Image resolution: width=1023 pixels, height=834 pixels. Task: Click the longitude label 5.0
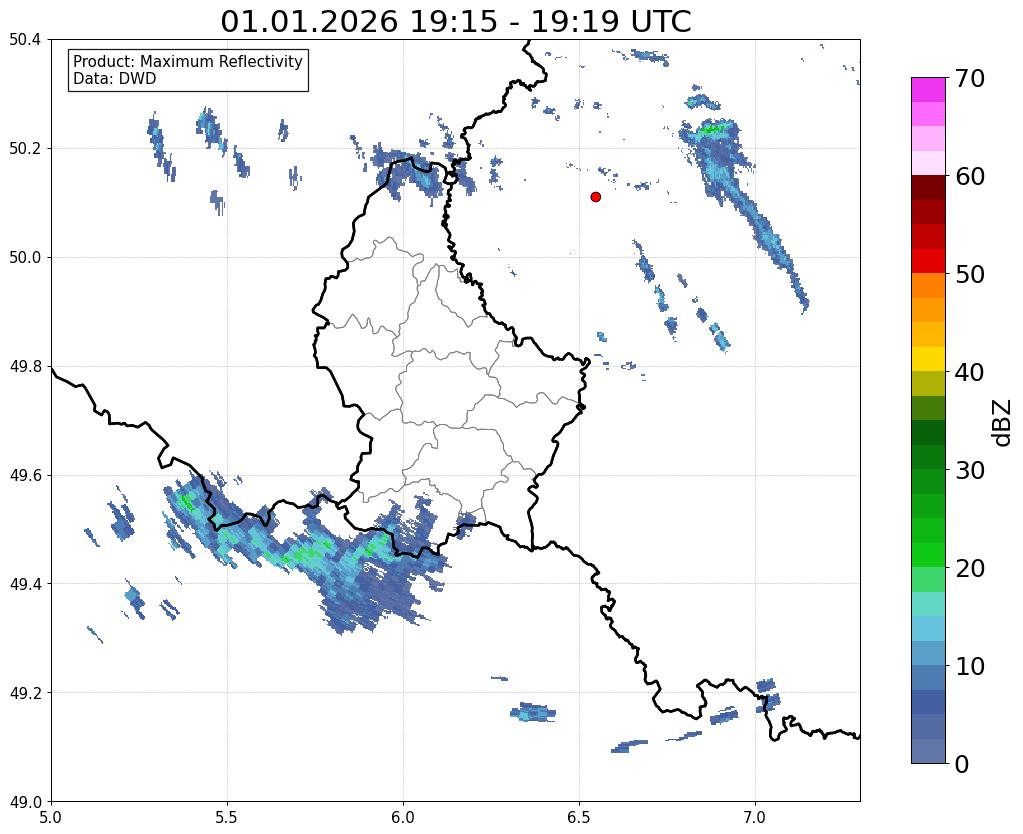[51, 817]
